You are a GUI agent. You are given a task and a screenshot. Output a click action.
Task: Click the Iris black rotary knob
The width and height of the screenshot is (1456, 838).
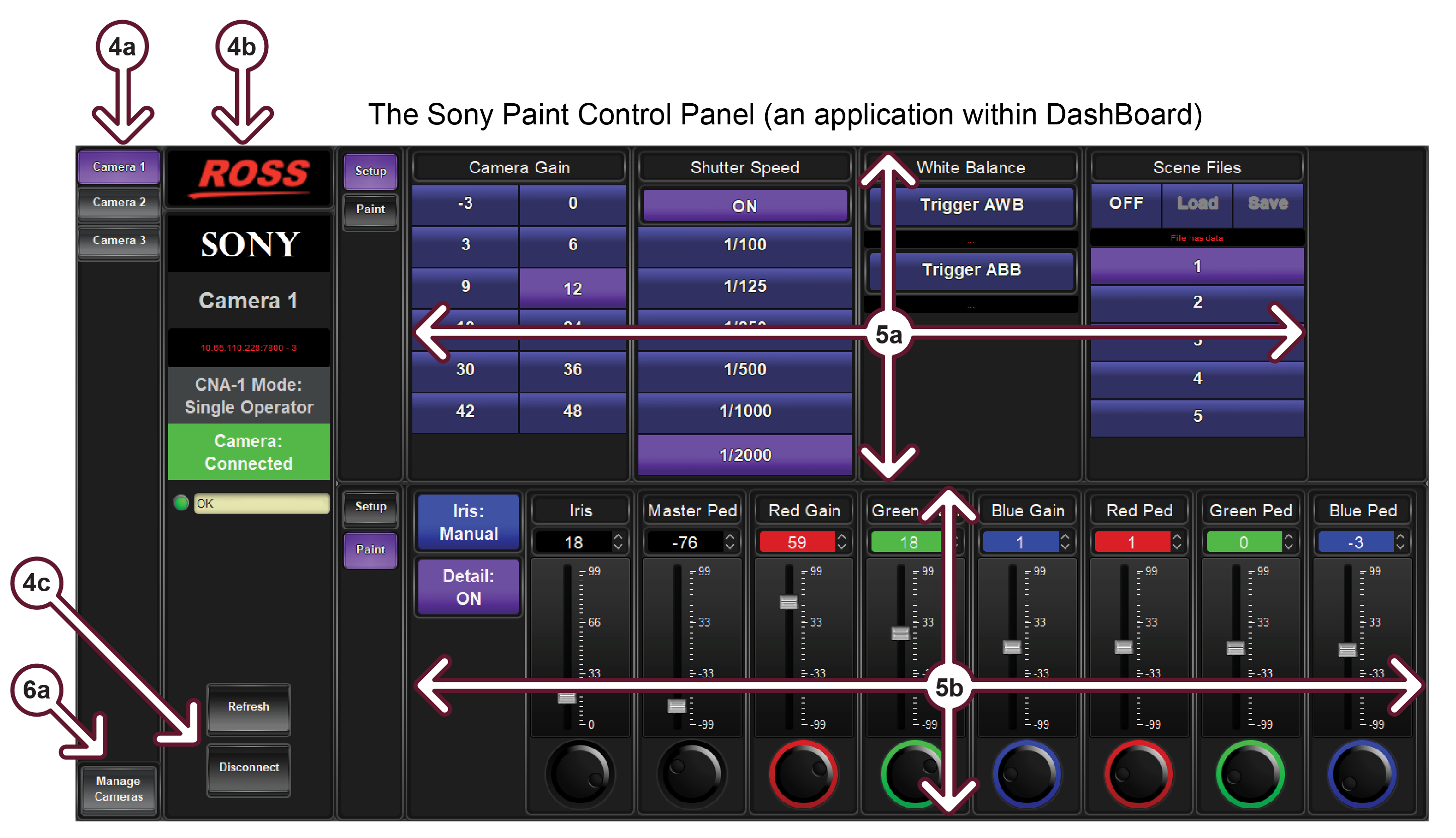(580, 774)
